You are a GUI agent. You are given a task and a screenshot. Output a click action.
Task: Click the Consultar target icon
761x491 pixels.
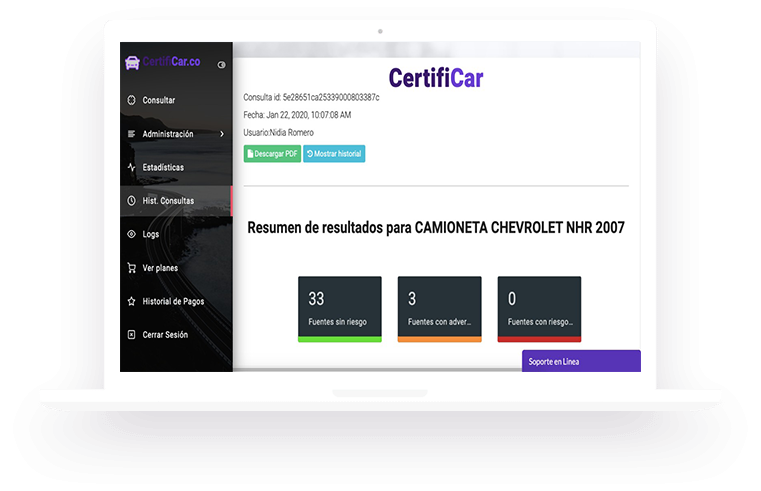click(132, 100)
